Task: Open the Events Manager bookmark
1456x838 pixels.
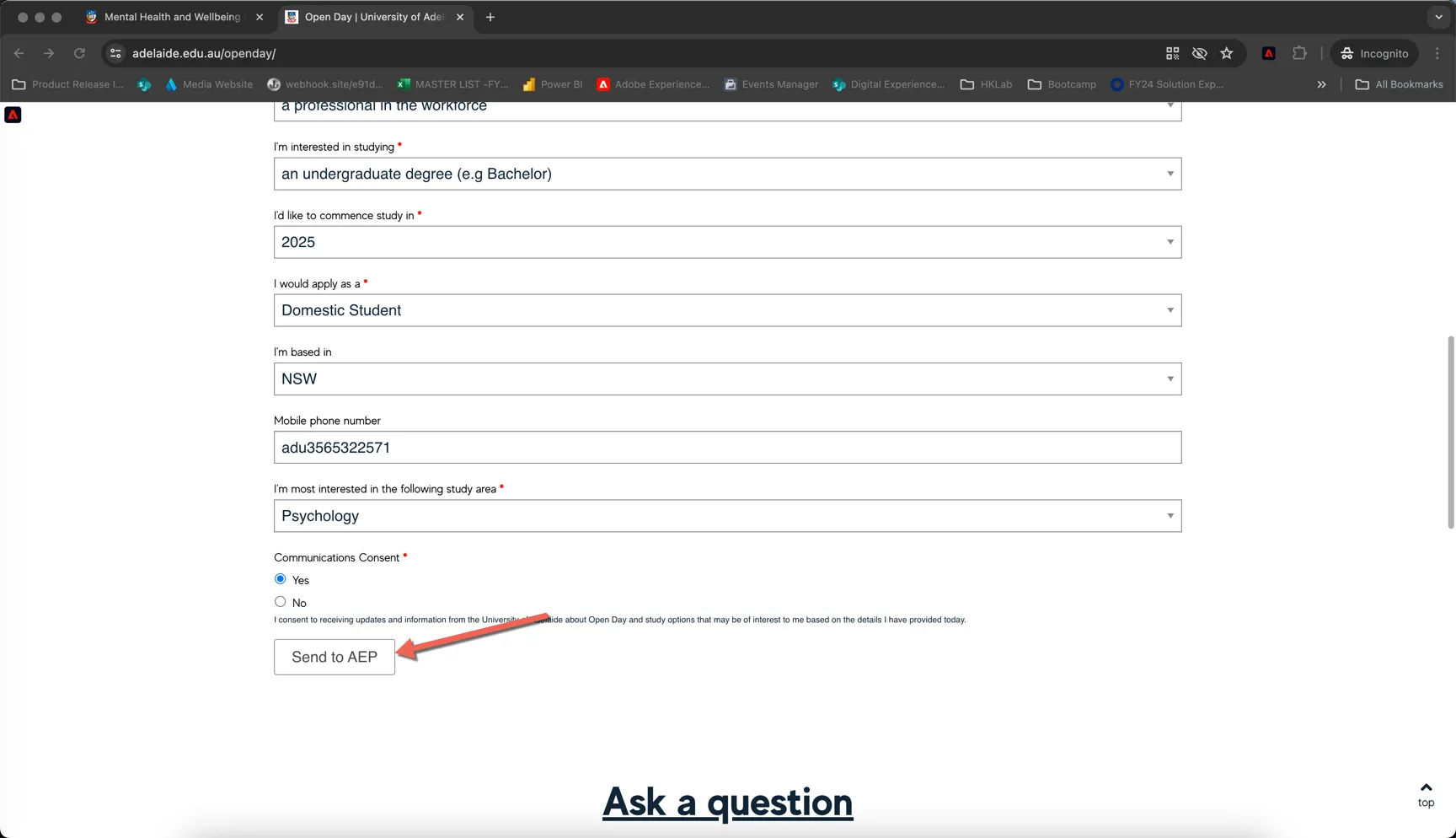Action: 771,84
